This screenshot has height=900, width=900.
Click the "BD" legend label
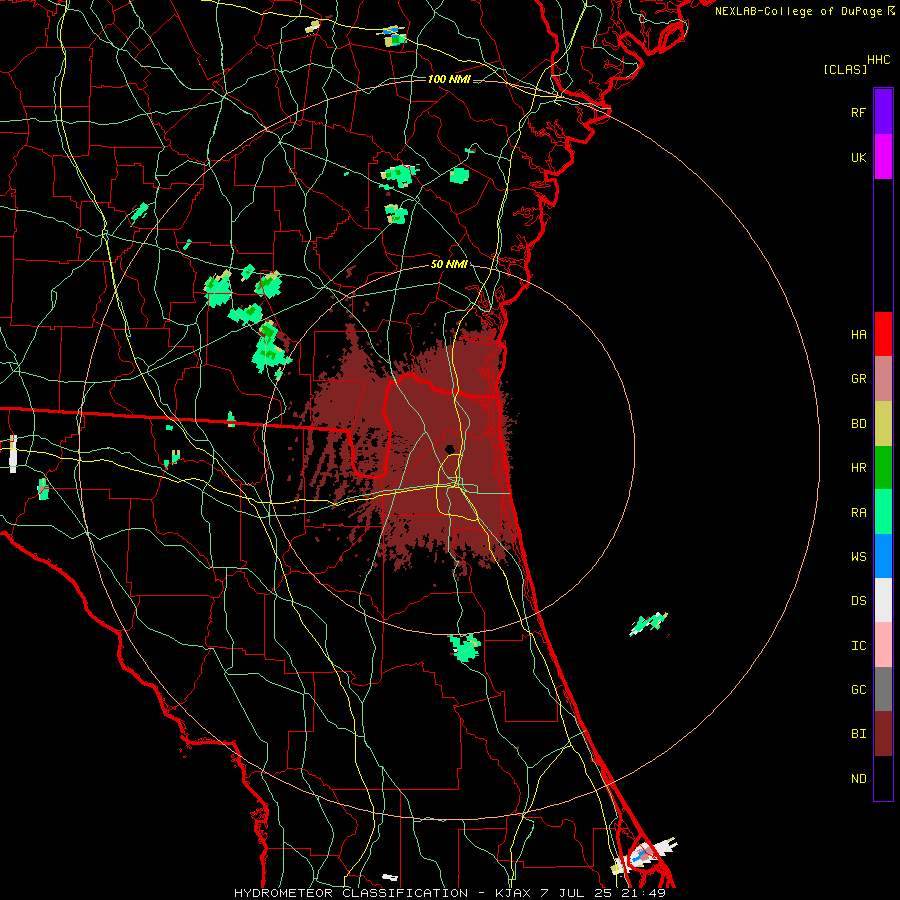pos(858,424)
